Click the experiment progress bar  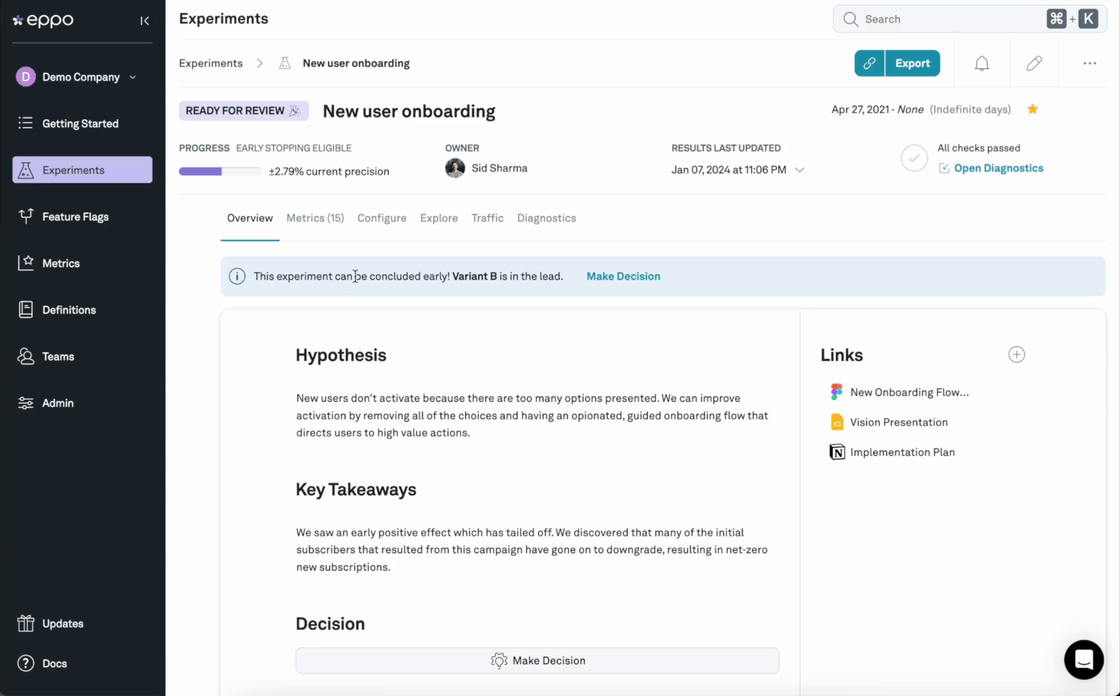click(x=219, y=171)
